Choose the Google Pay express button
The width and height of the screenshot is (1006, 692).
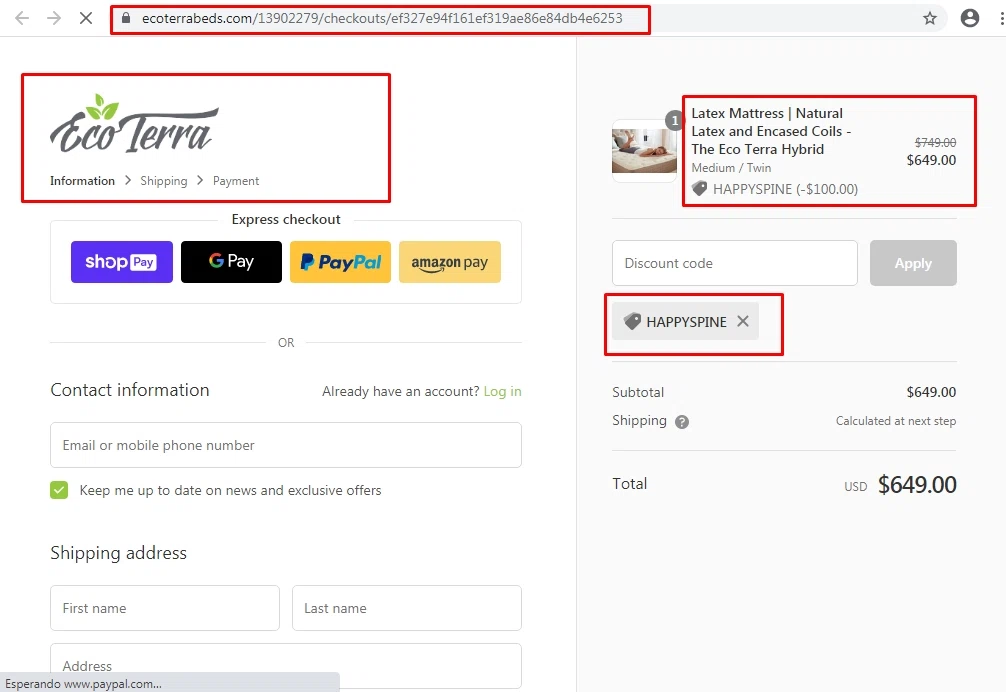231,262
